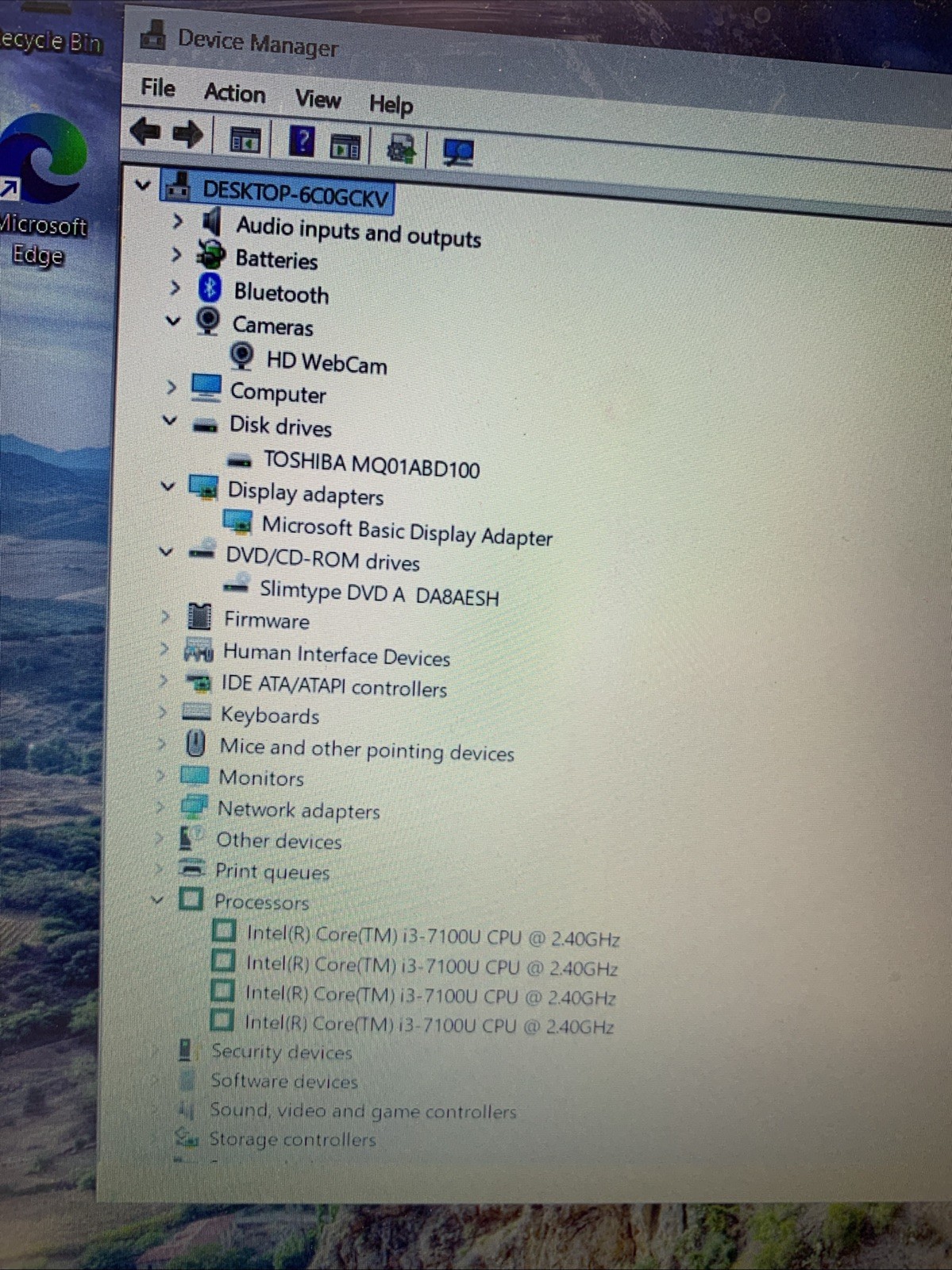The width and height of the screenshot is (952, 1270).
Task: Collapse the Processors category arrow
Action: (157, 899)
